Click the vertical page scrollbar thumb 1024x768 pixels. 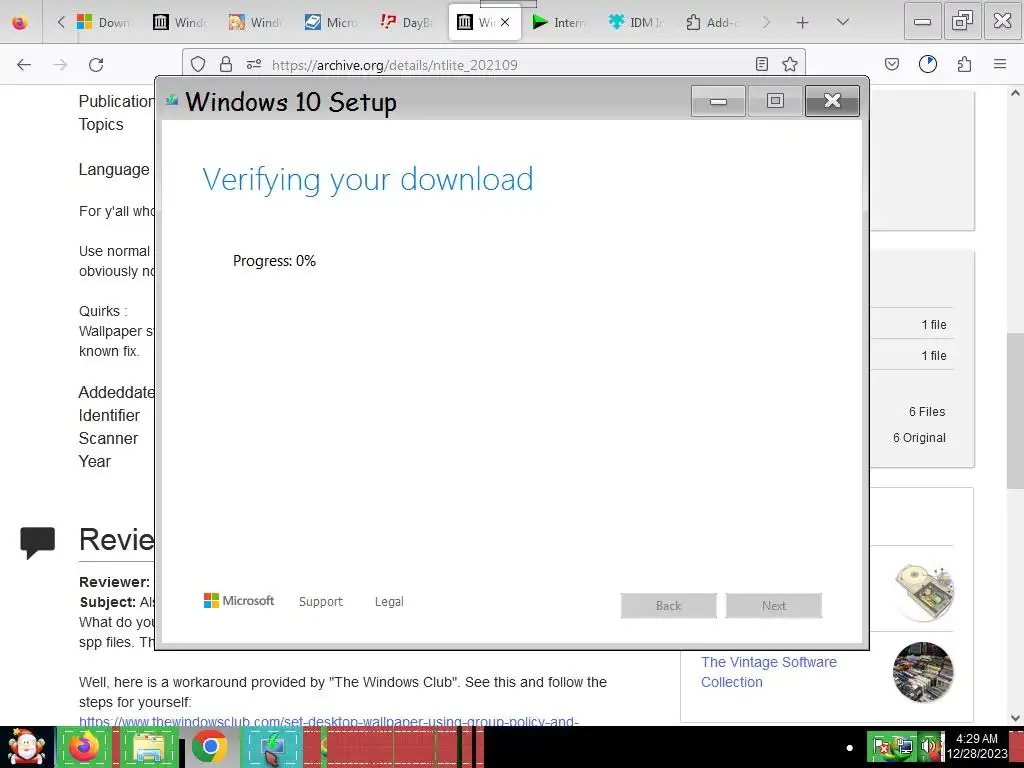tap(1016, 410)
